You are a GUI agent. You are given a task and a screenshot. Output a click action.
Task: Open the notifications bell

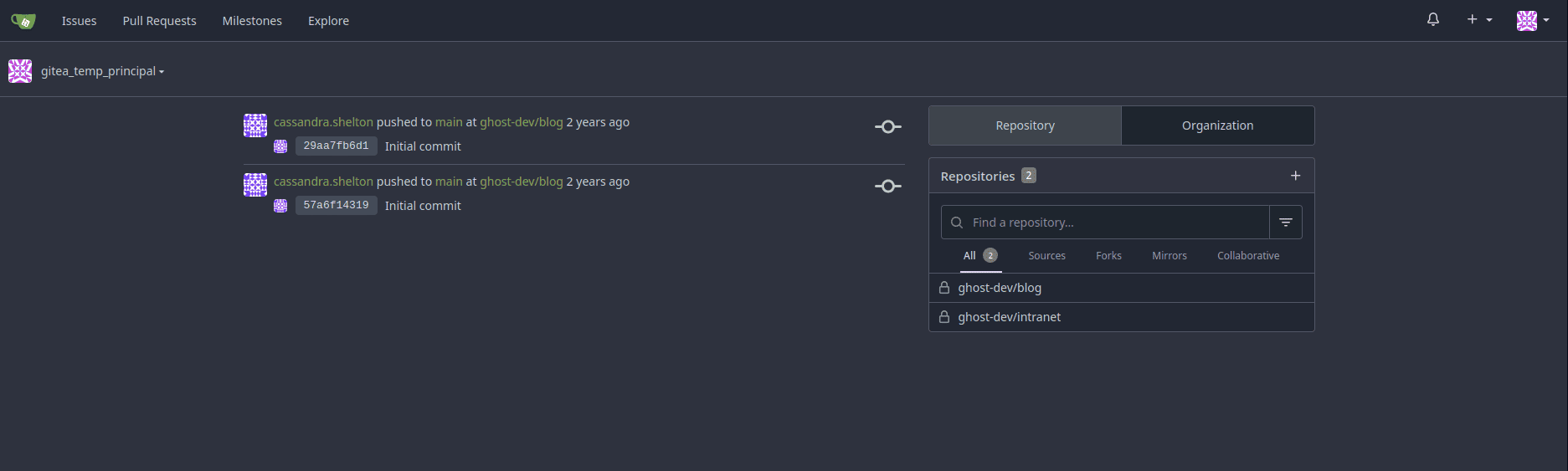pyautogui.click(x=1432, y=20)
